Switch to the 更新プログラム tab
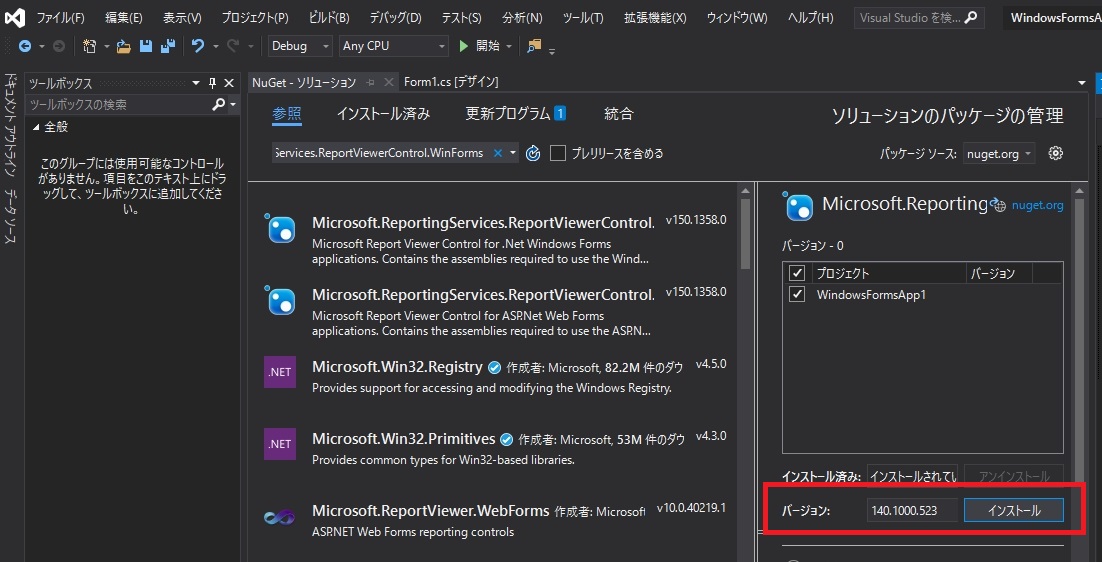This screenshot has height=562, width=1102. pyautogui.click(x=515, y=114)
